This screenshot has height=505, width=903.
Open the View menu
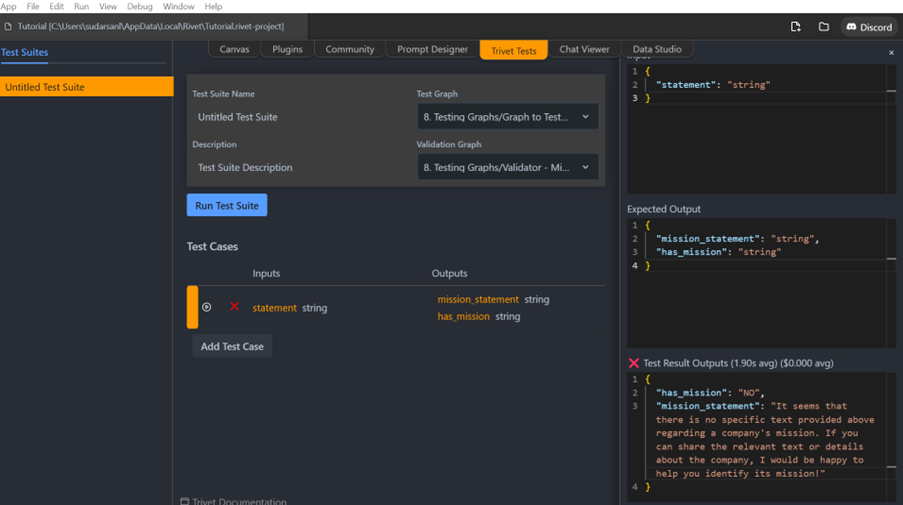[x=108, y=6]
